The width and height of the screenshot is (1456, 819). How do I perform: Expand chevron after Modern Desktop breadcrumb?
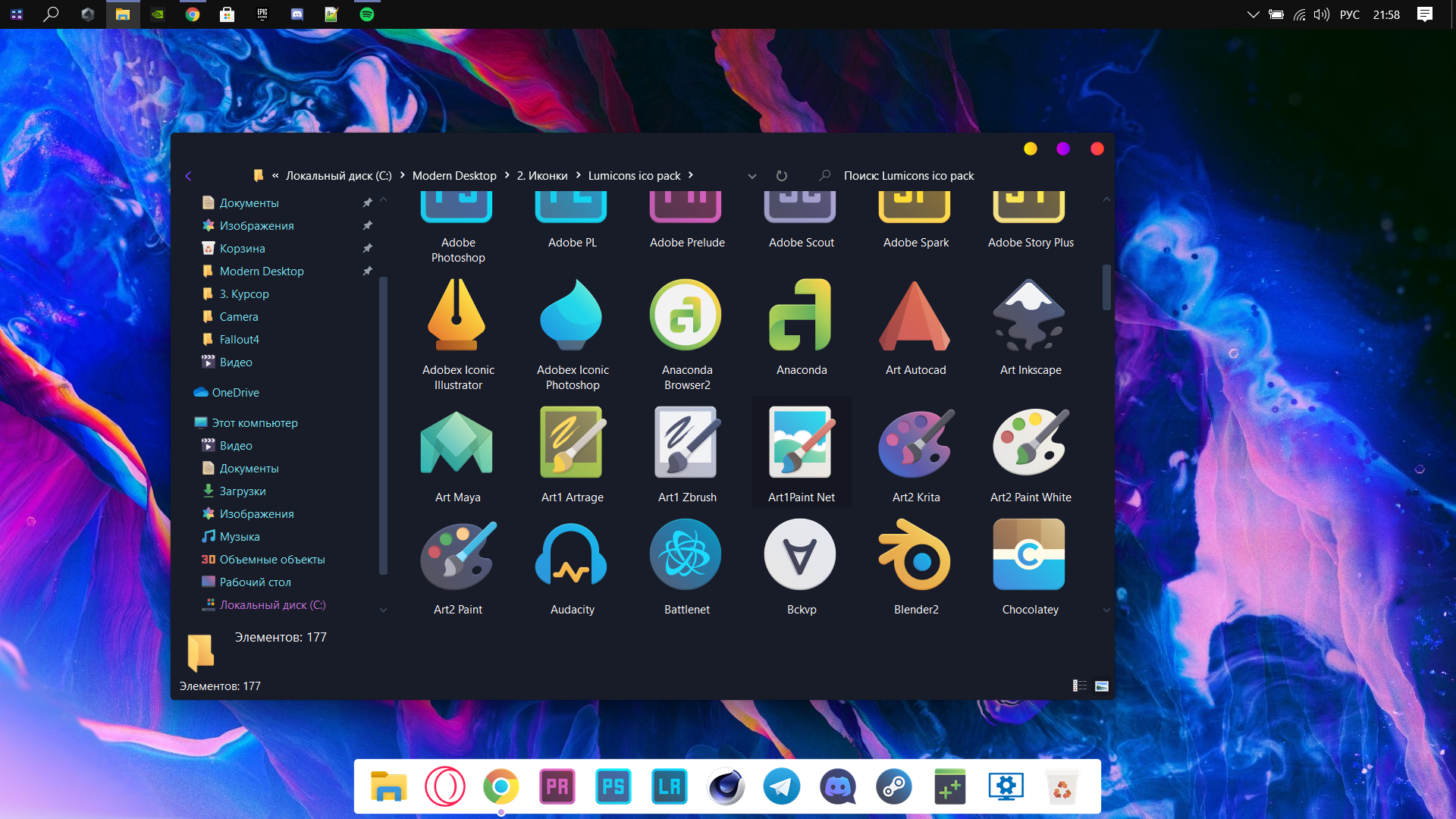[x=507, y=175]
